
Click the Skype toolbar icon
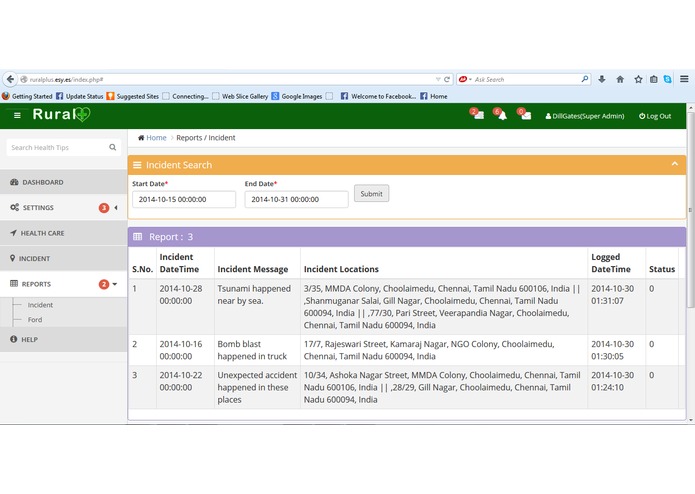point(668,79)
